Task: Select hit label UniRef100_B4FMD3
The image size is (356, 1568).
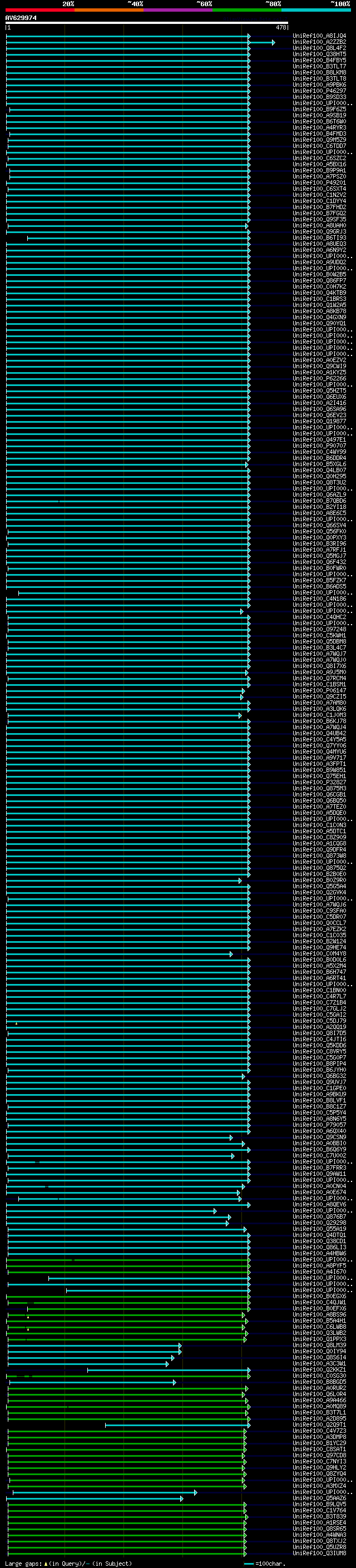Action: tap(319, 133)
